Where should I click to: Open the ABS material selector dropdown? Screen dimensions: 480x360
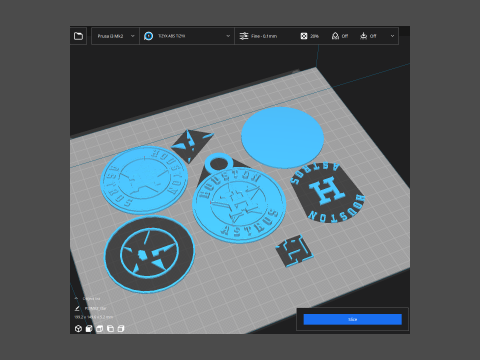[x=187, y=36]
